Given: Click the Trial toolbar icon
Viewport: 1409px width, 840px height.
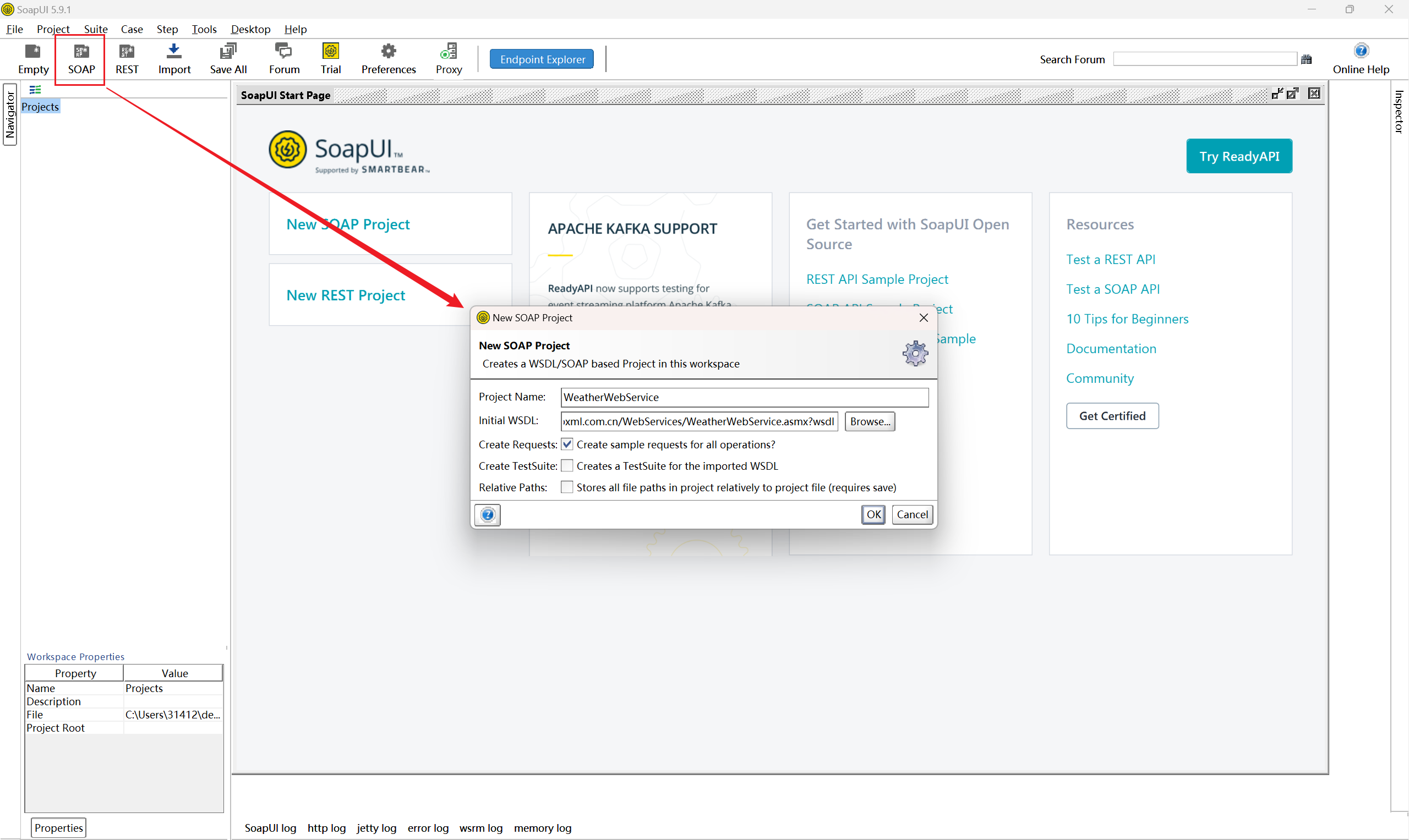Looking at the screenshot, I should (x=331, y=59).
